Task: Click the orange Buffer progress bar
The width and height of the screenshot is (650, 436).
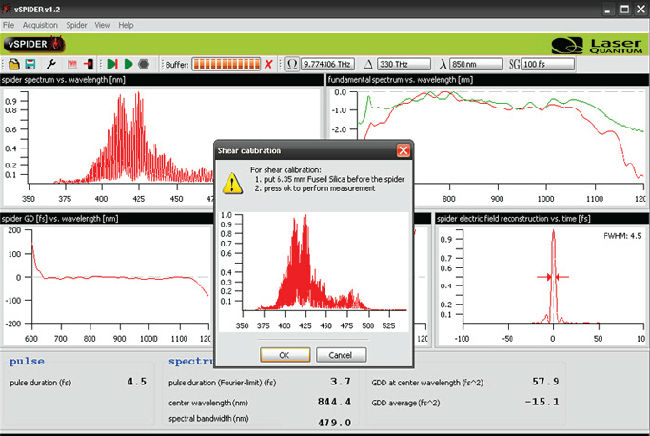Action: click(x=226, y=64)
